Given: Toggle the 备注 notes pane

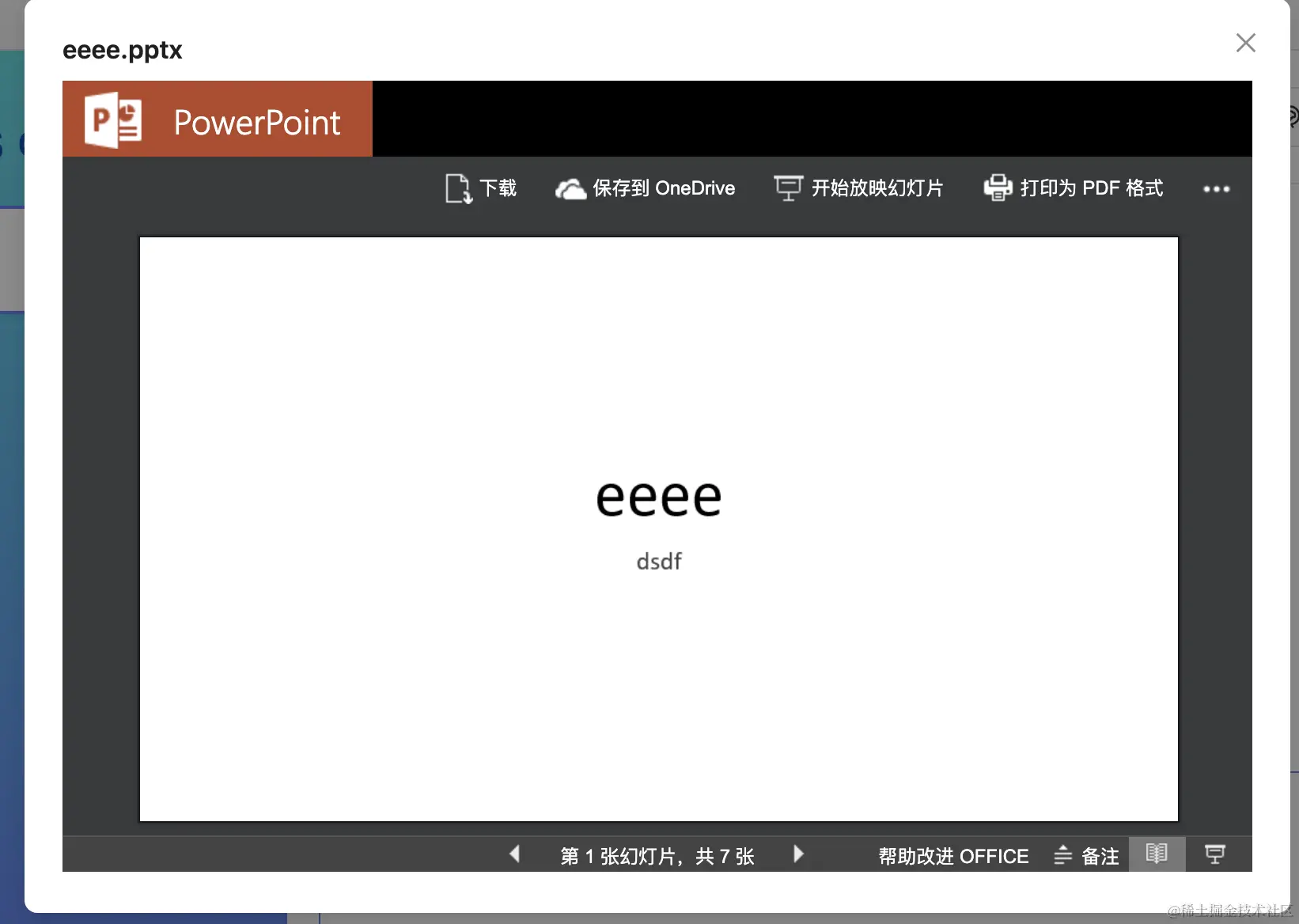Looking at the screenshot, I should (x=1086, y=856).
